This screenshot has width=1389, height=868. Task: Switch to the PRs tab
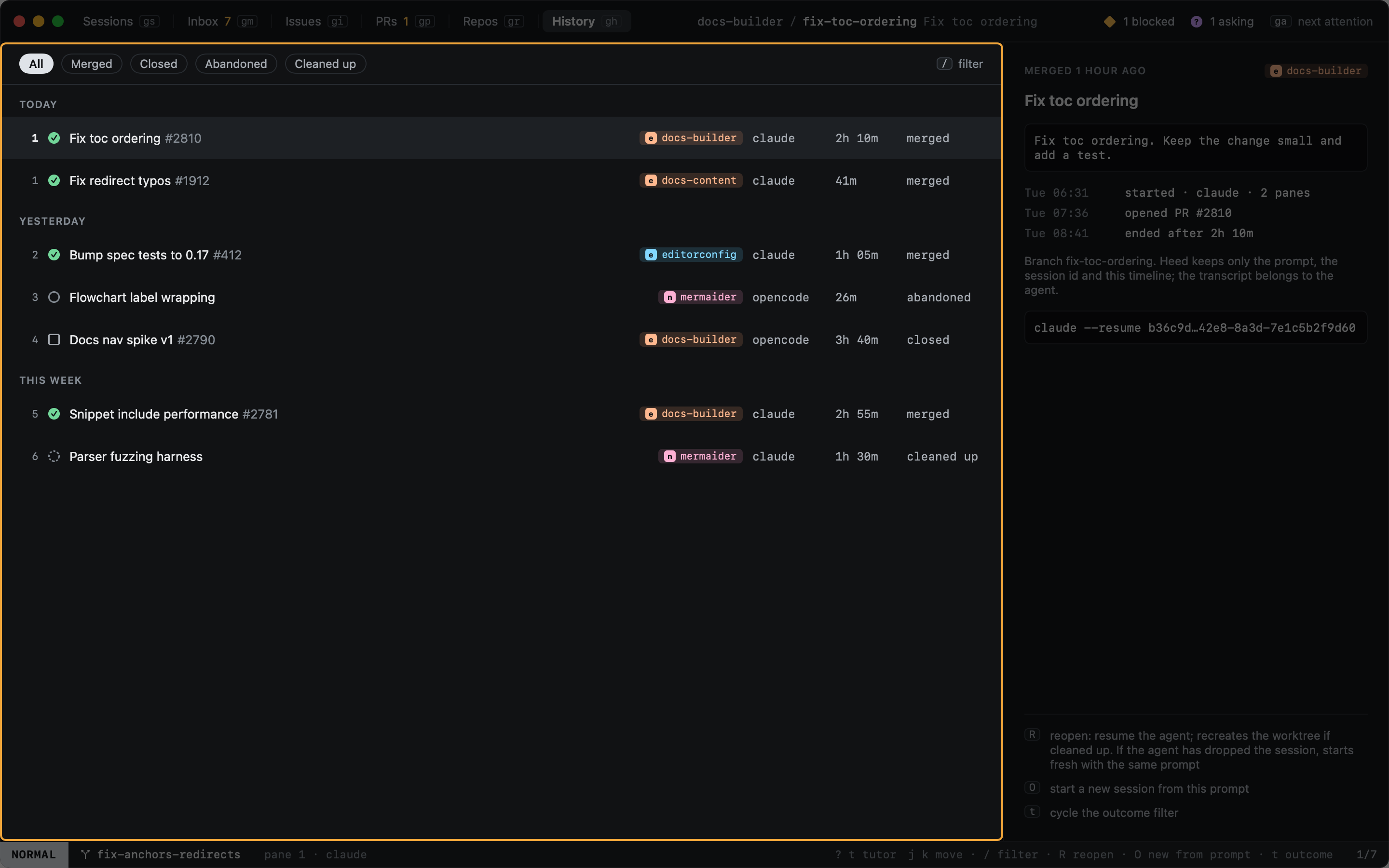click(404, 21)
